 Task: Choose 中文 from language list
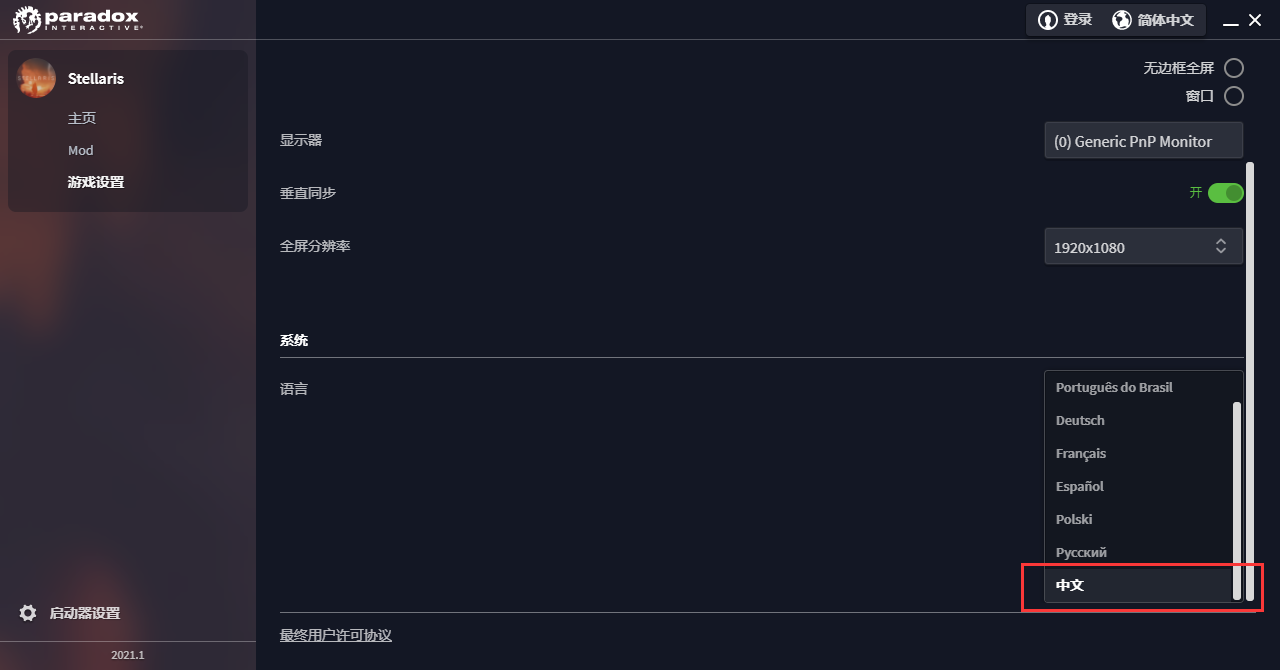coord(1070,585)
